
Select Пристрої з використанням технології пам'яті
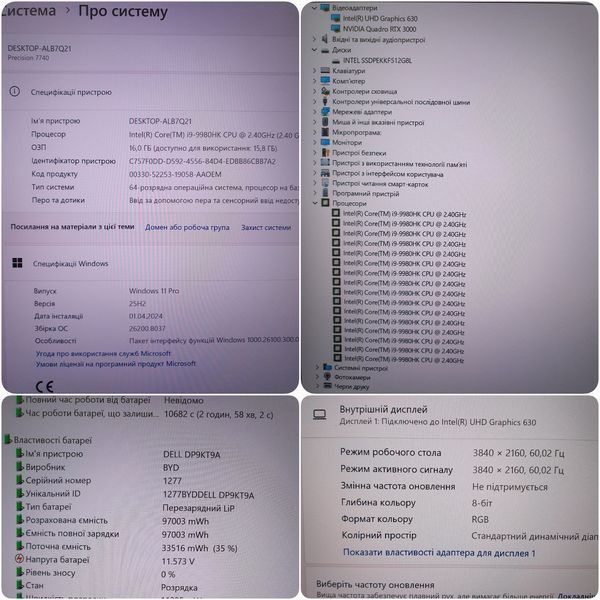click(x=399, y=163)
